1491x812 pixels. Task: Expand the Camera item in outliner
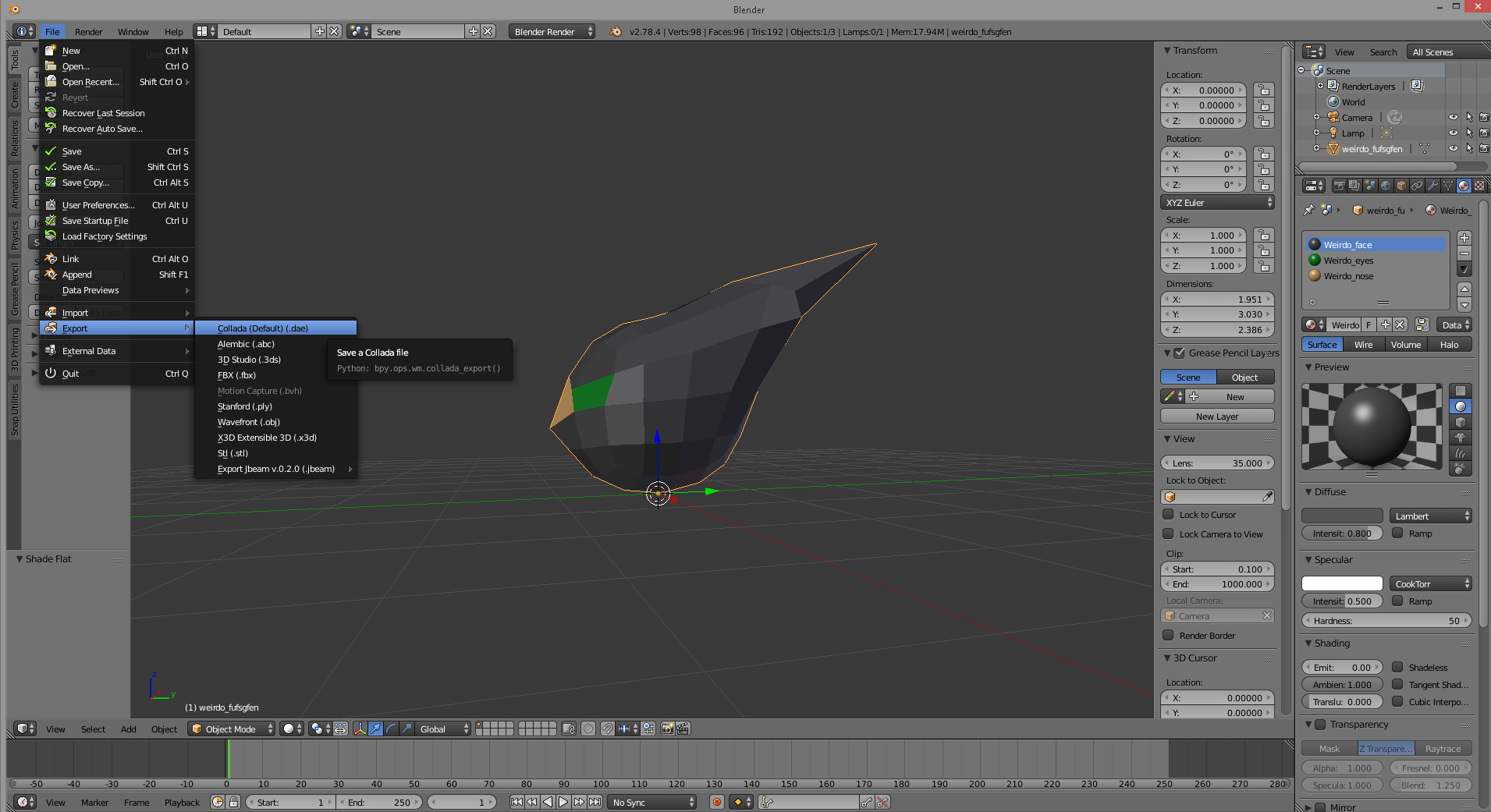[x=1317, y=118]
